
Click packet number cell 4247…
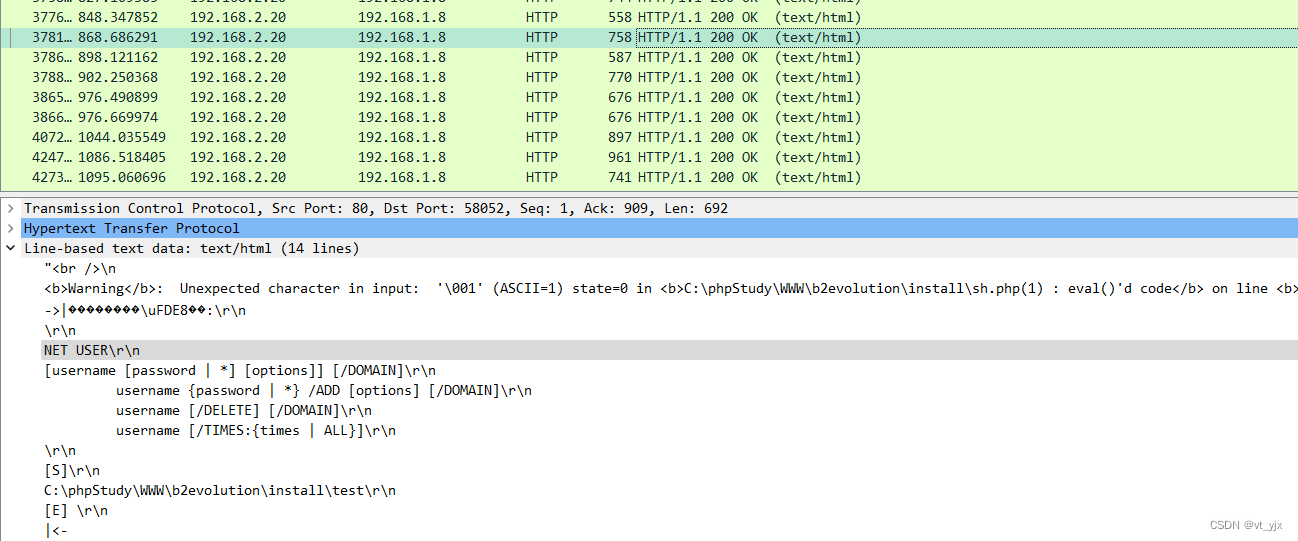pyautogui.click(x=50, y=157)
